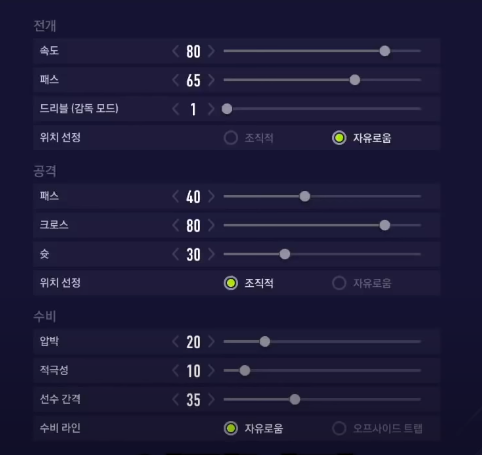This screenshot has height=455, width=482.
Task: Decrease 공격 크로스 value with left arrow
Action: click(x=176, y=225)
